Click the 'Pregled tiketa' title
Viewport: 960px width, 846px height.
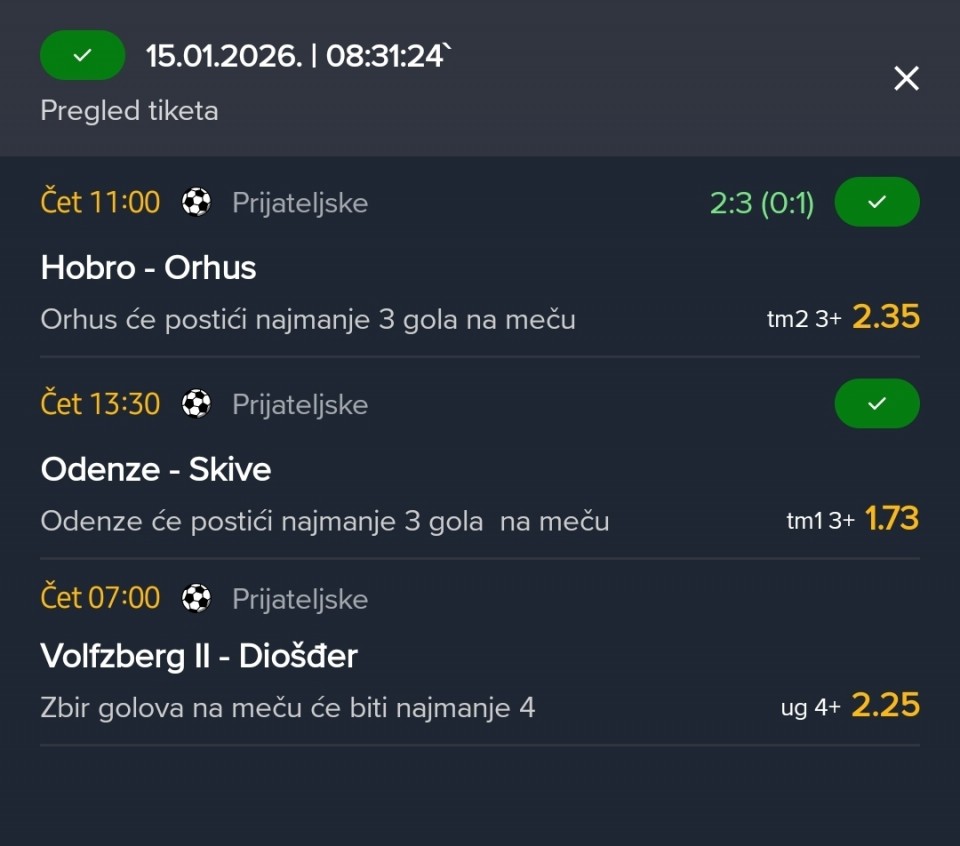coord(129,110)
